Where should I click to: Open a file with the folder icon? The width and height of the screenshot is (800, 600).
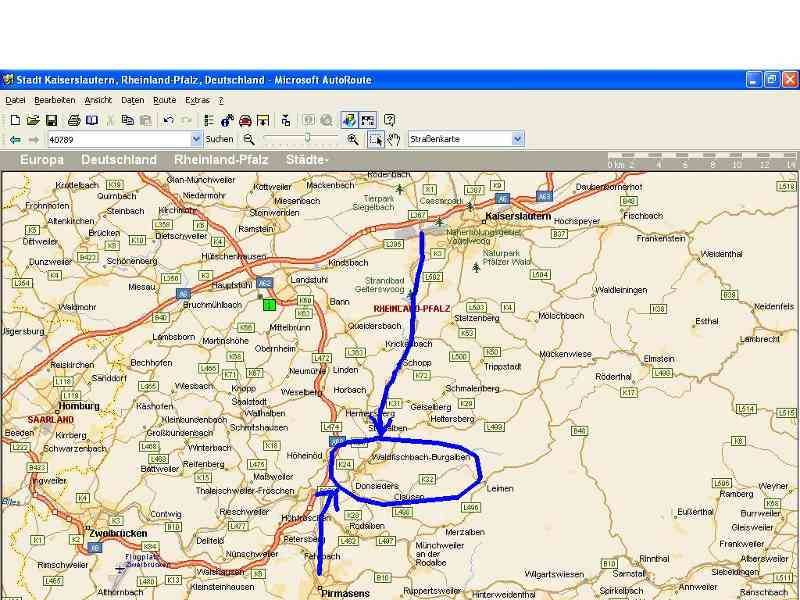[33, 120]
